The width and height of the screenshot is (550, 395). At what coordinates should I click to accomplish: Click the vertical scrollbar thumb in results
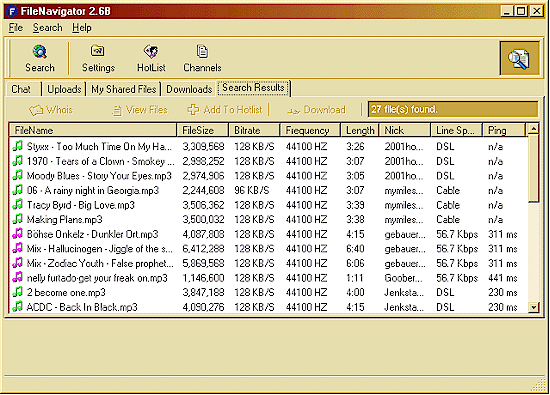click(x=534, y=168)
